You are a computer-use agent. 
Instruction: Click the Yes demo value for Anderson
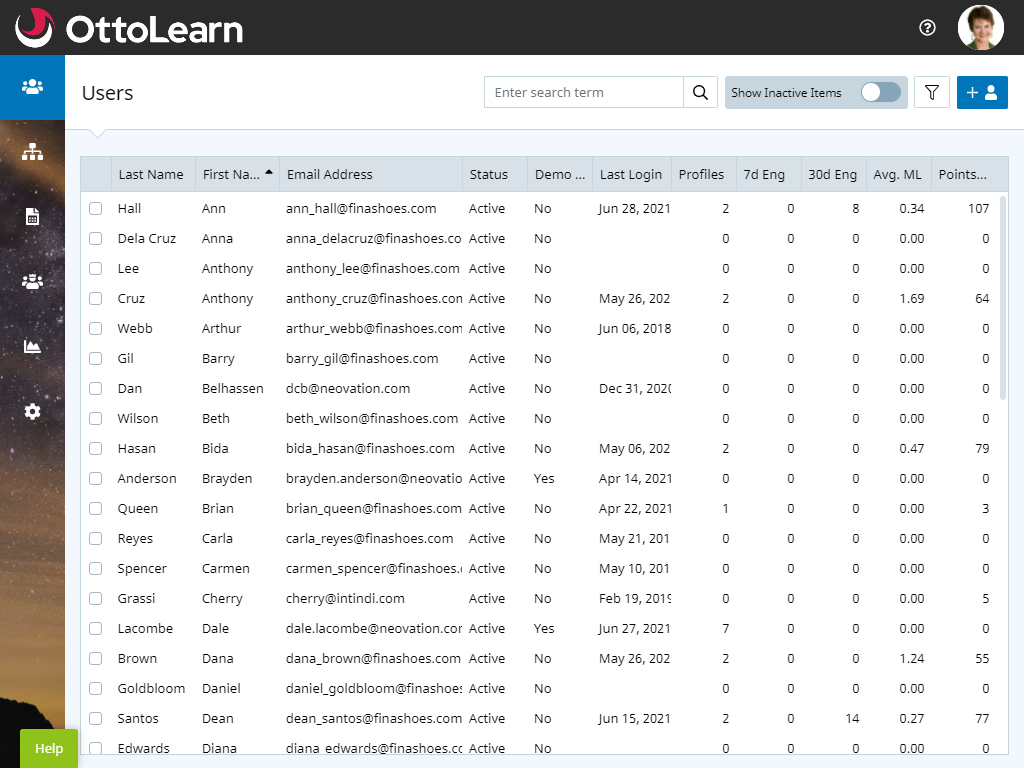tap(544, 479)
